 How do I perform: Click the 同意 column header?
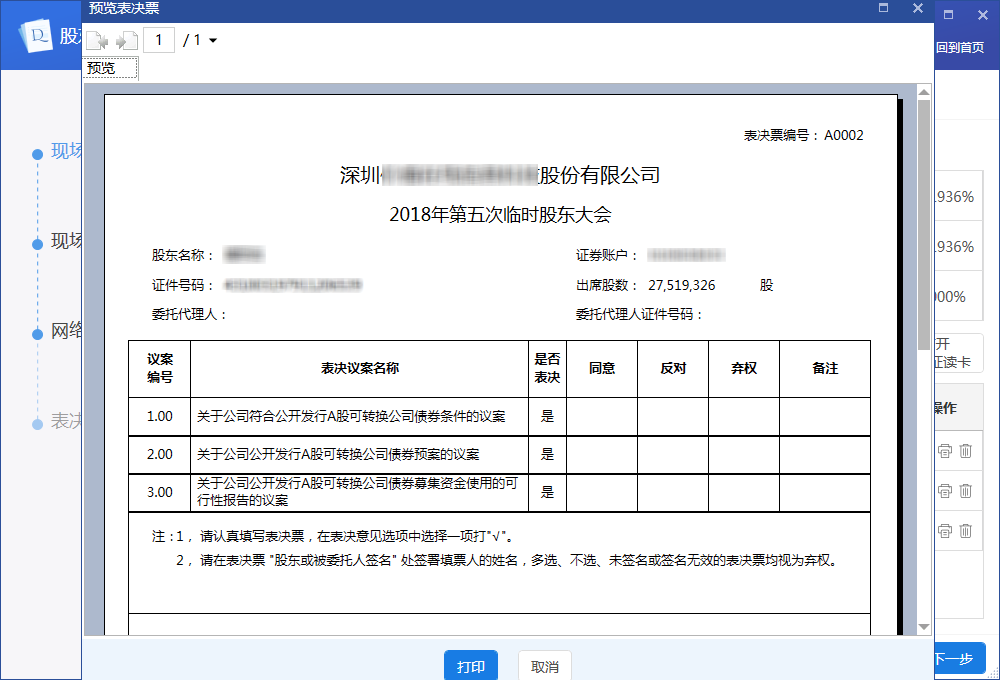click(x=601, y=369)
